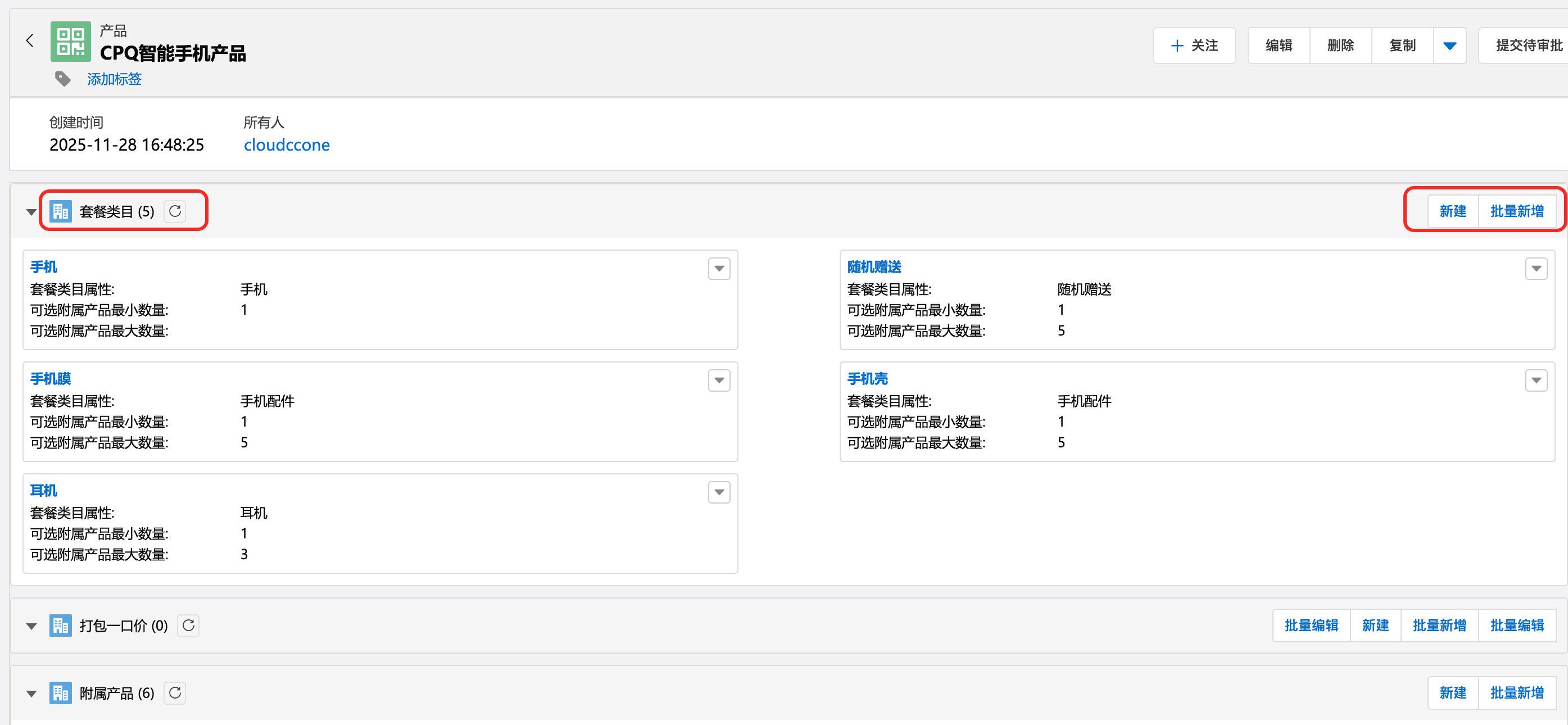
Task: Collapse the 附属产品 section
Action: click(x=31, y=694)
